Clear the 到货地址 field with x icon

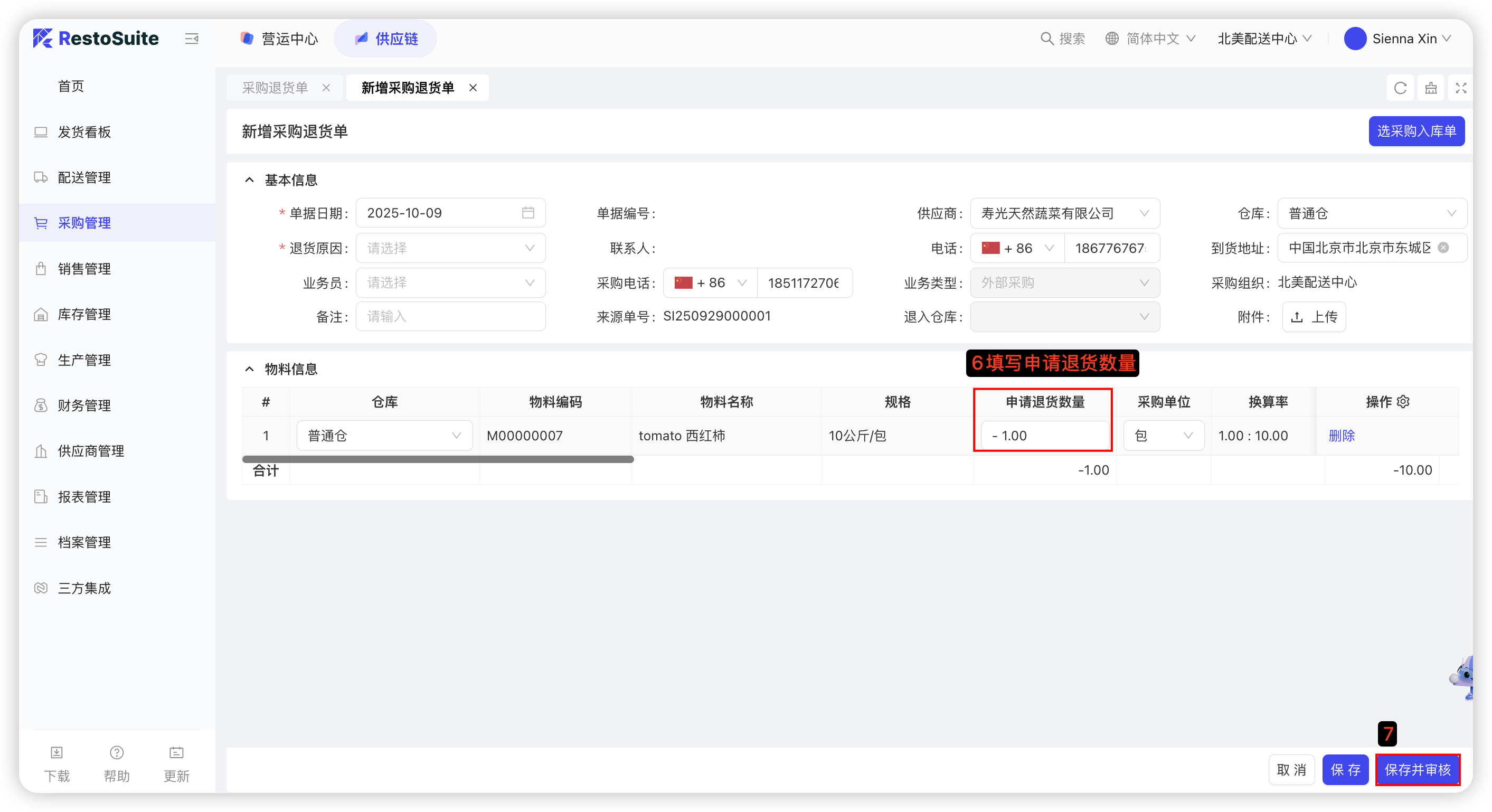click(1443, 248)
